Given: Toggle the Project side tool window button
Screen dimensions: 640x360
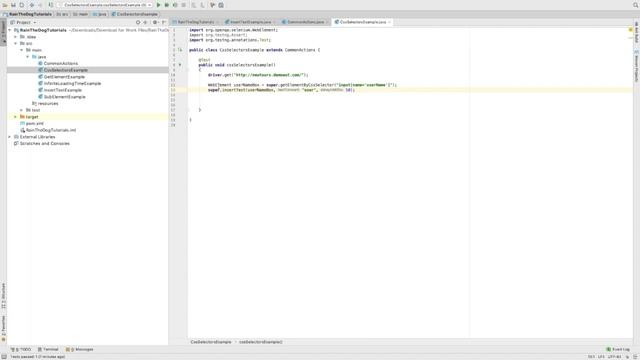Looking at the screenshot, I should point(3,31).
